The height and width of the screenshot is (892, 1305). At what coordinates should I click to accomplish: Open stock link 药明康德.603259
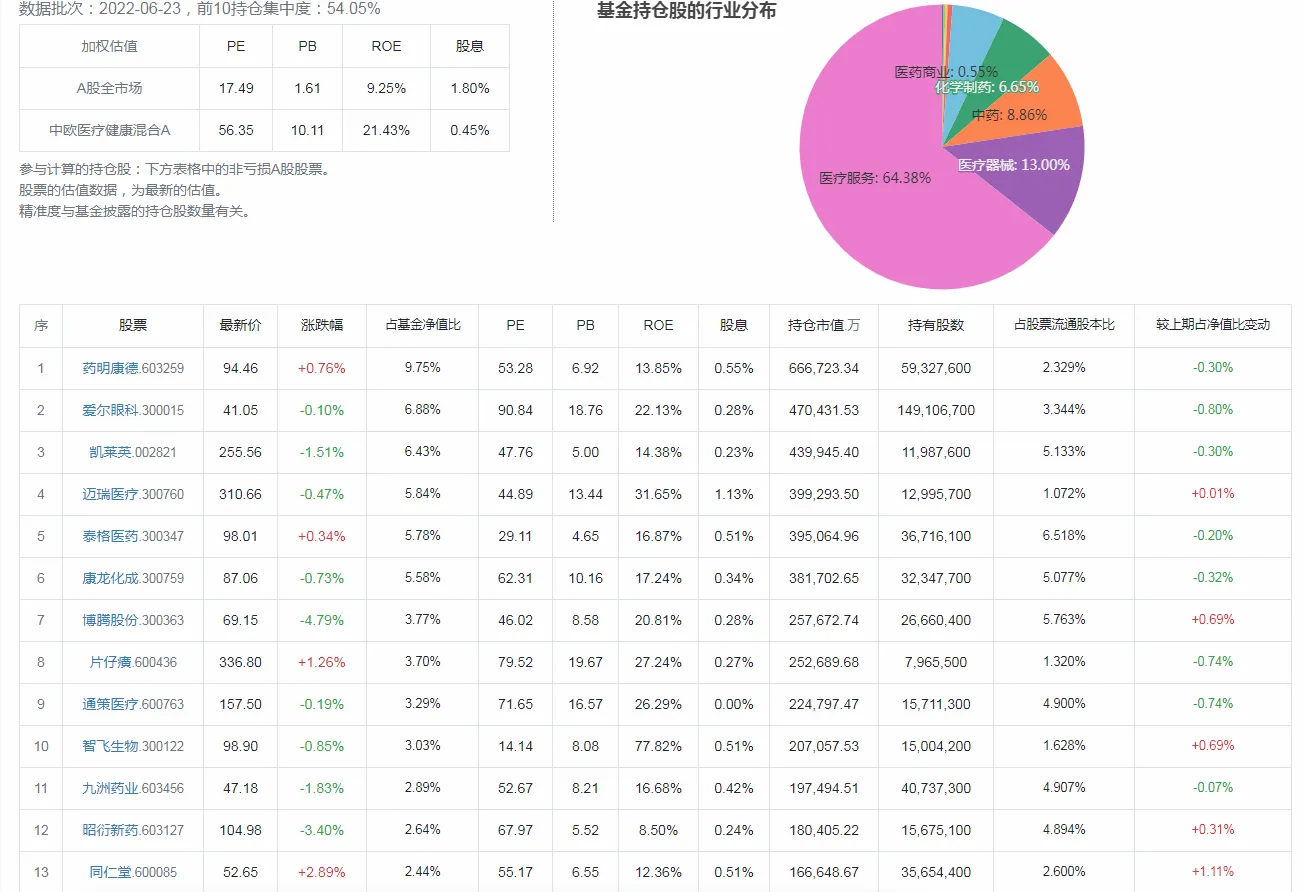click(133, 368)
